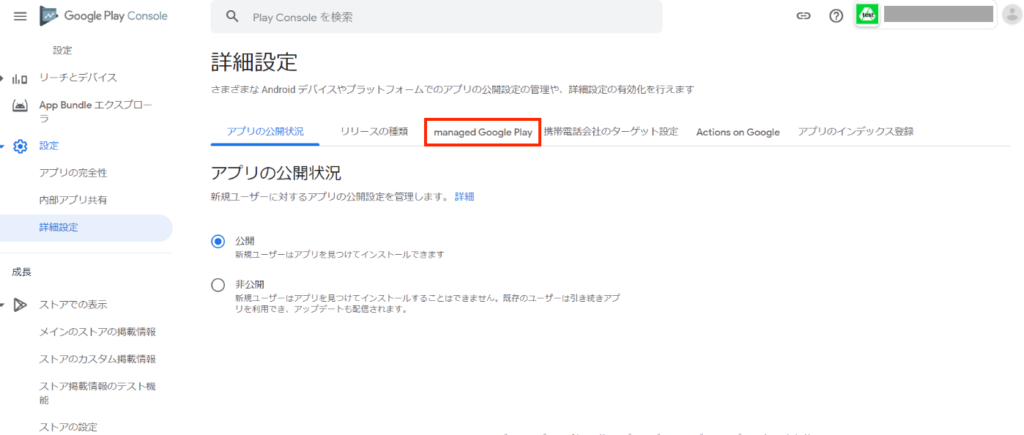
Task: Expand the ストアでの表示 section
Action: 3,305
